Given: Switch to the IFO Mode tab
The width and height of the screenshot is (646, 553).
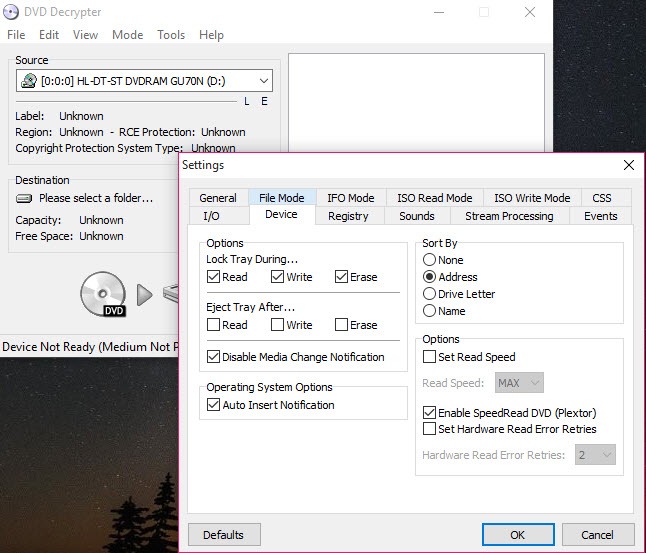Looking at the screenshot, I should point(351,198).
